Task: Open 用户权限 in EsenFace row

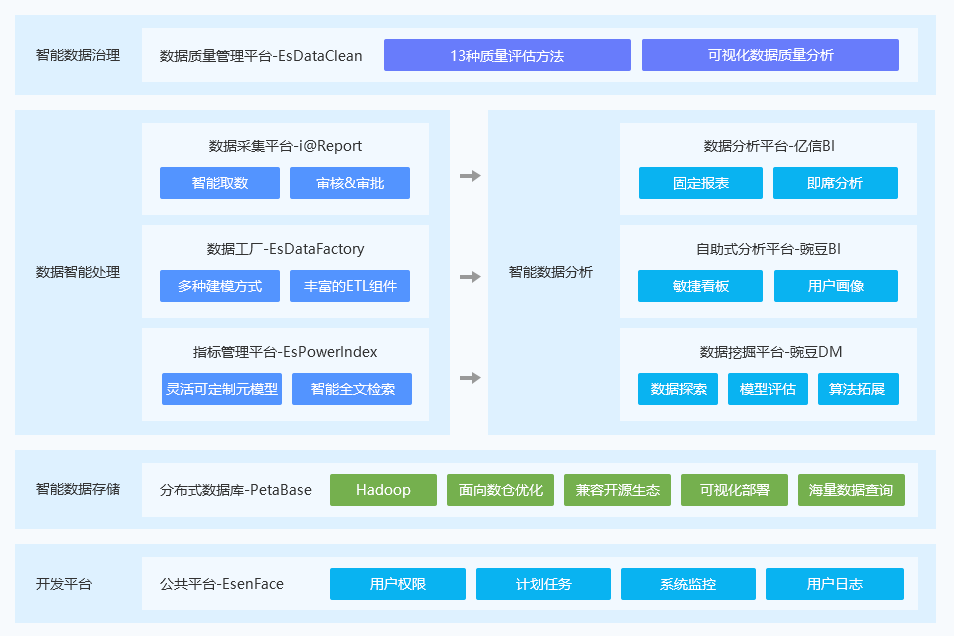Action: click(398, 584)
